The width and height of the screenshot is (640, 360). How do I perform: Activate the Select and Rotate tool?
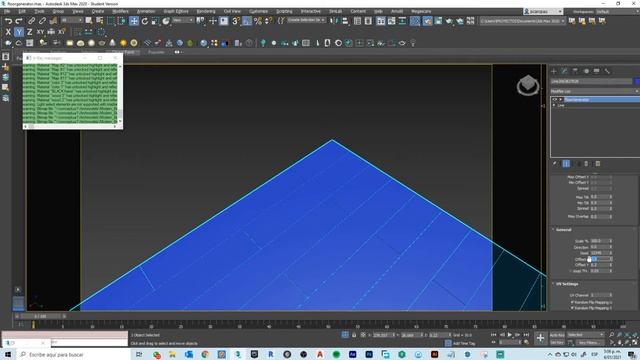pos(145,21)
